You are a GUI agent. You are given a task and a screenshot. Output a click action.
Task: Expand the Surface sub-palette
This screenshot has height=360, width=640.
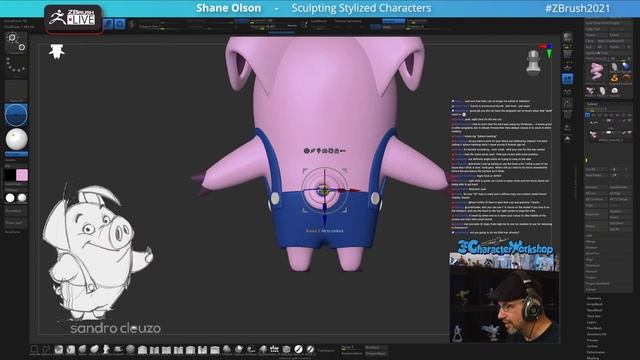[592, 346]
